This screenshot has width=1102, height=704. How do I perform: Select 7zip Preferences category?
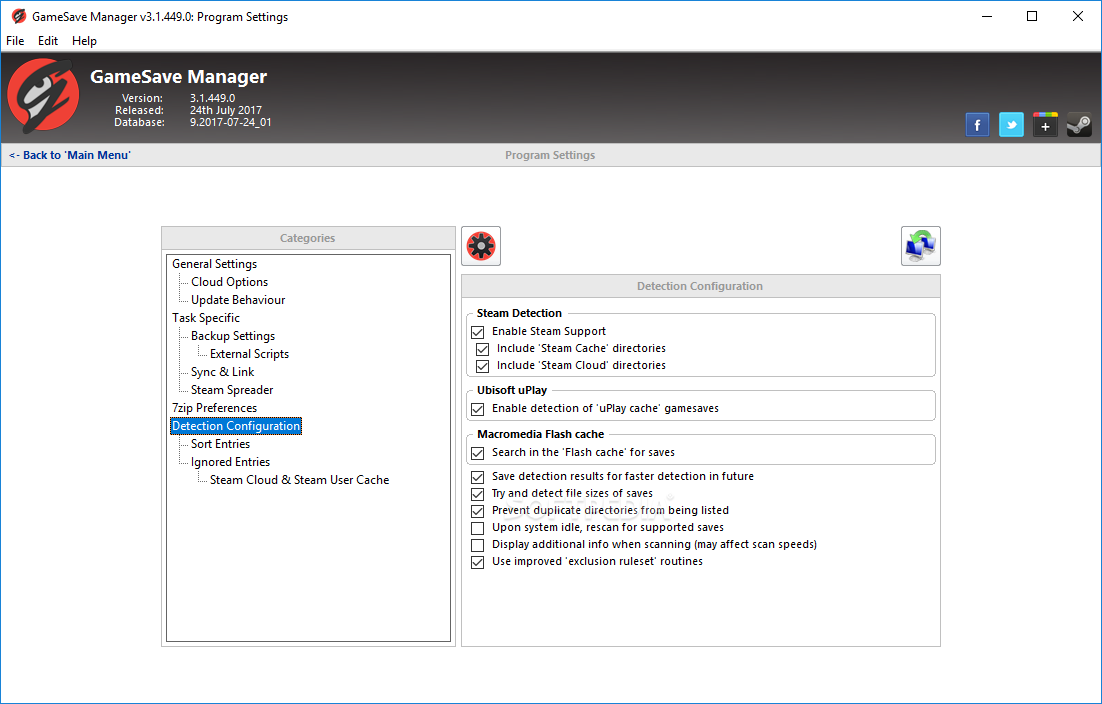coord(214,408)
